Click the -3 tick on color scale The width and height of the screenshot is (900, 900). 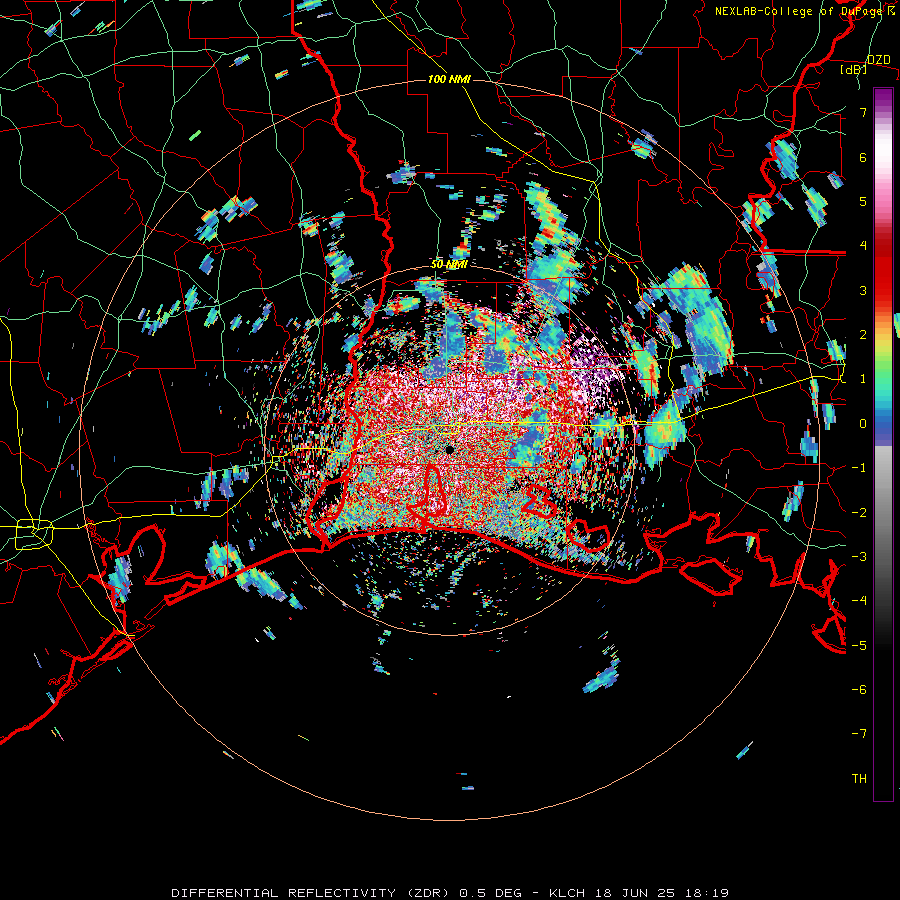click(x=859, y=557)
